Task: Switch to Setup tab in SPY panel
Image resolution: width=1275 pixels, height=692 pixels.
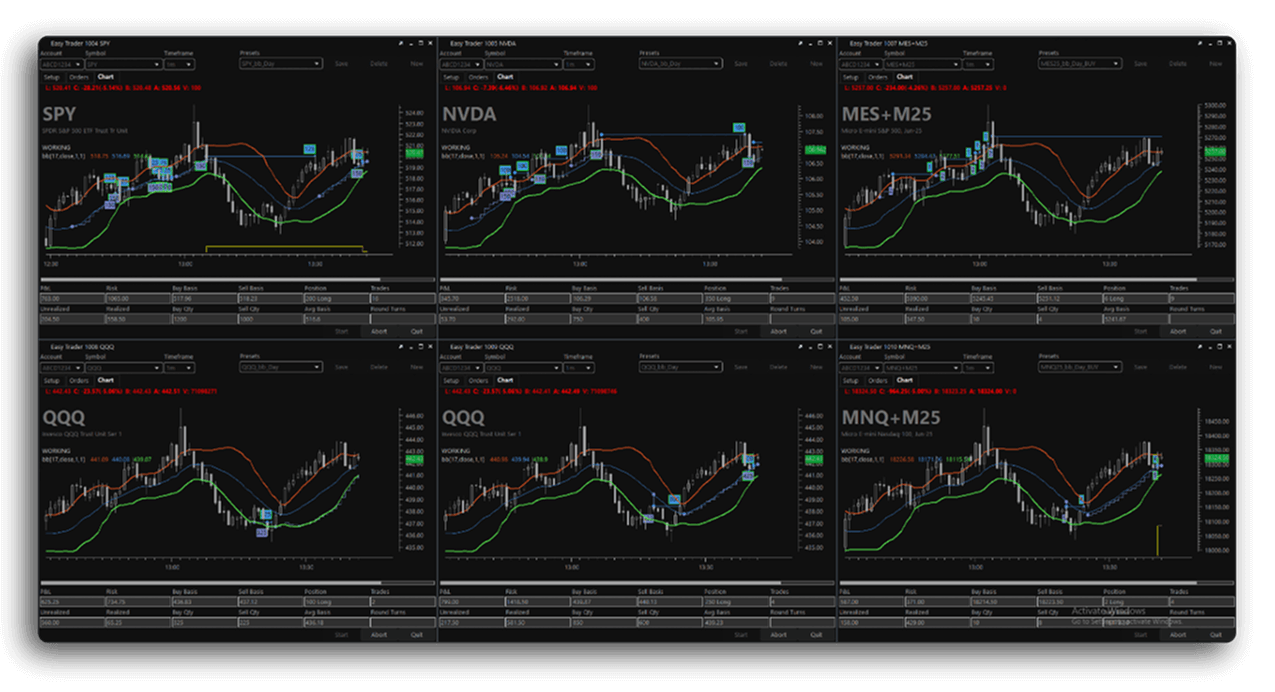Action: coord(51,77)
